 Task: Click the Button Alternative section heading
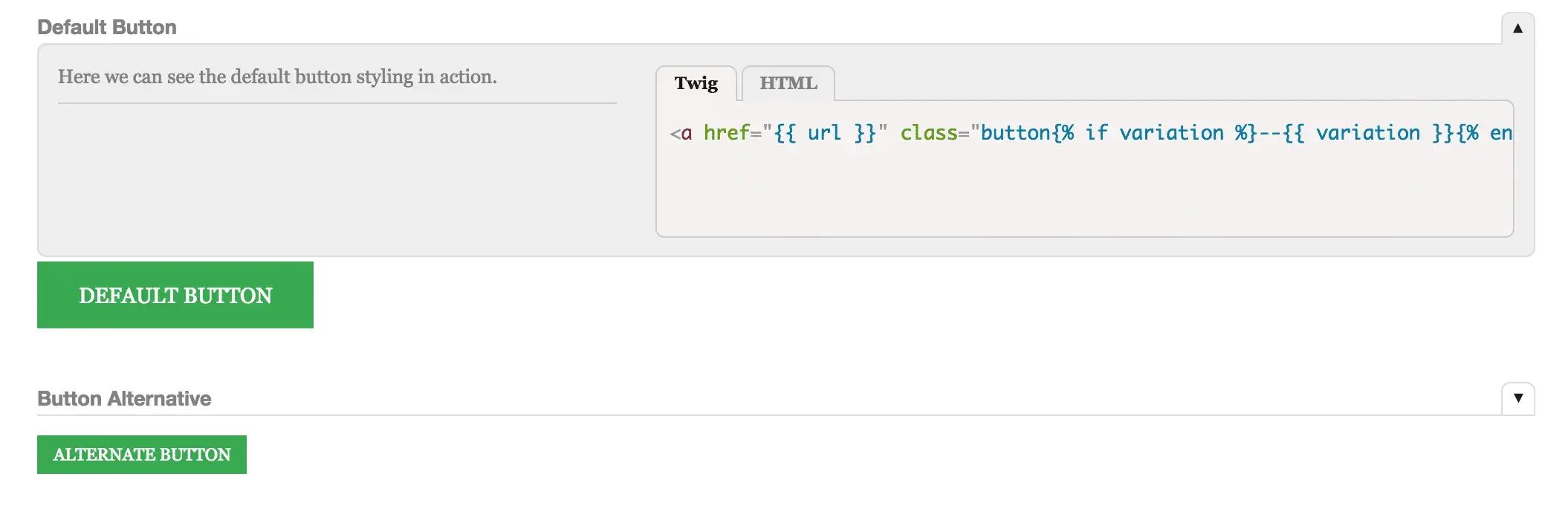(x=124, y=399)
